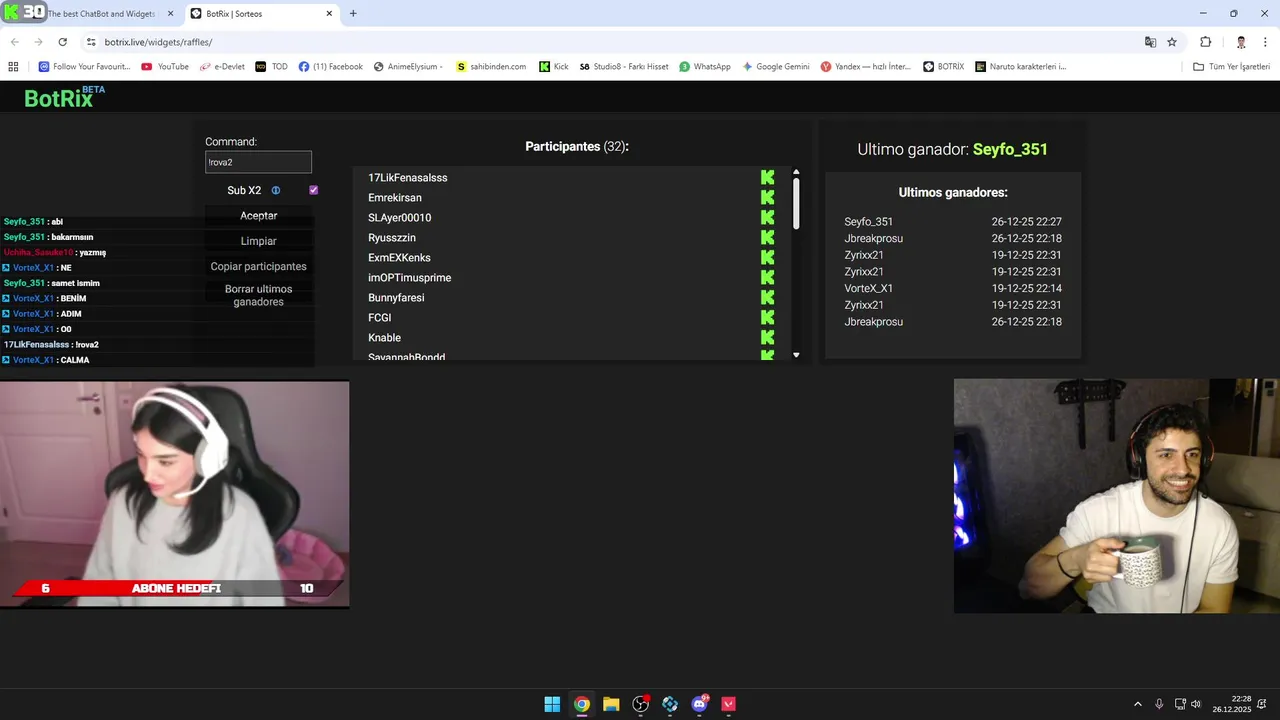Select participant Knable
This screenshot has width=1280, height=720.
[384, 337]
